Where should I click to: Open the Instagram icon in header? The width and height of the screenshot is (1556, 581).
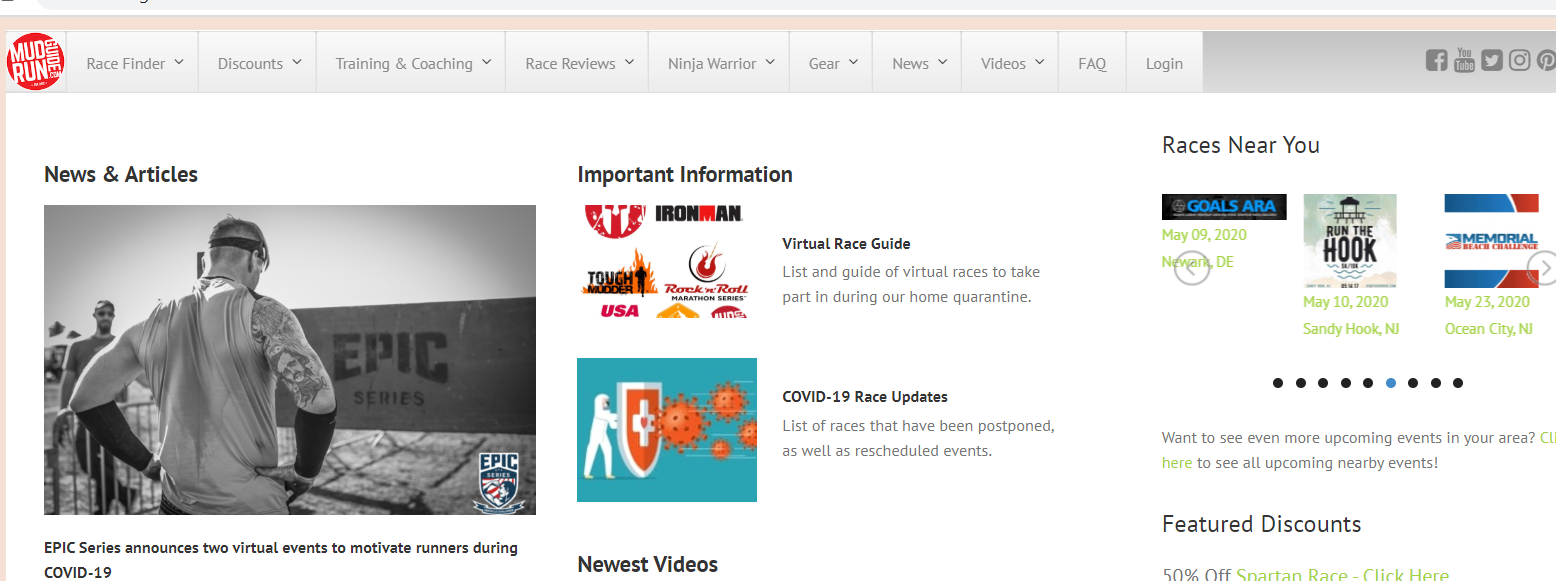pos(1520,61)
